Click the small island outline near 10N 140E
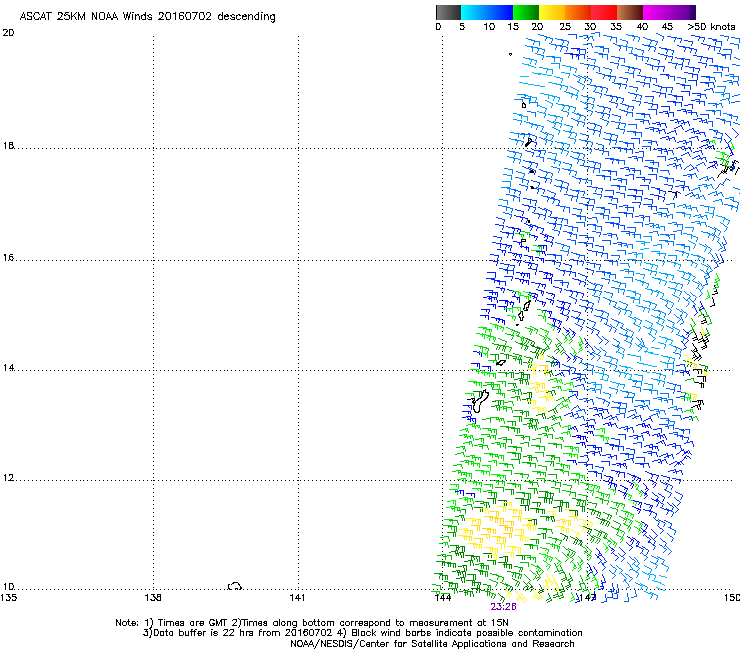Screen dimensions: 740x650 click(235, 586)
